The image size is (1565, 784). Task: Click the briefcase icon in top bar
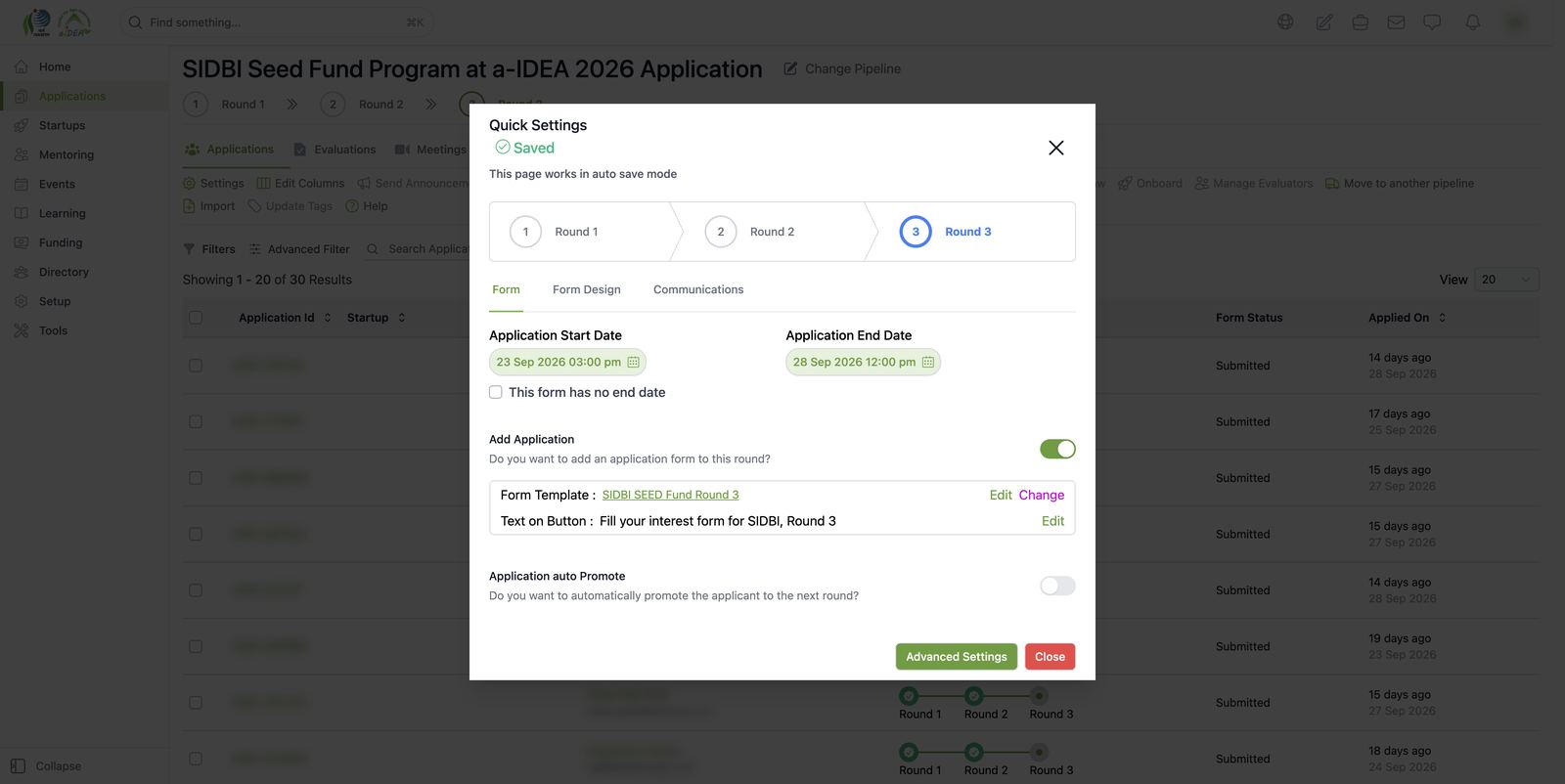pos(1360,22)
